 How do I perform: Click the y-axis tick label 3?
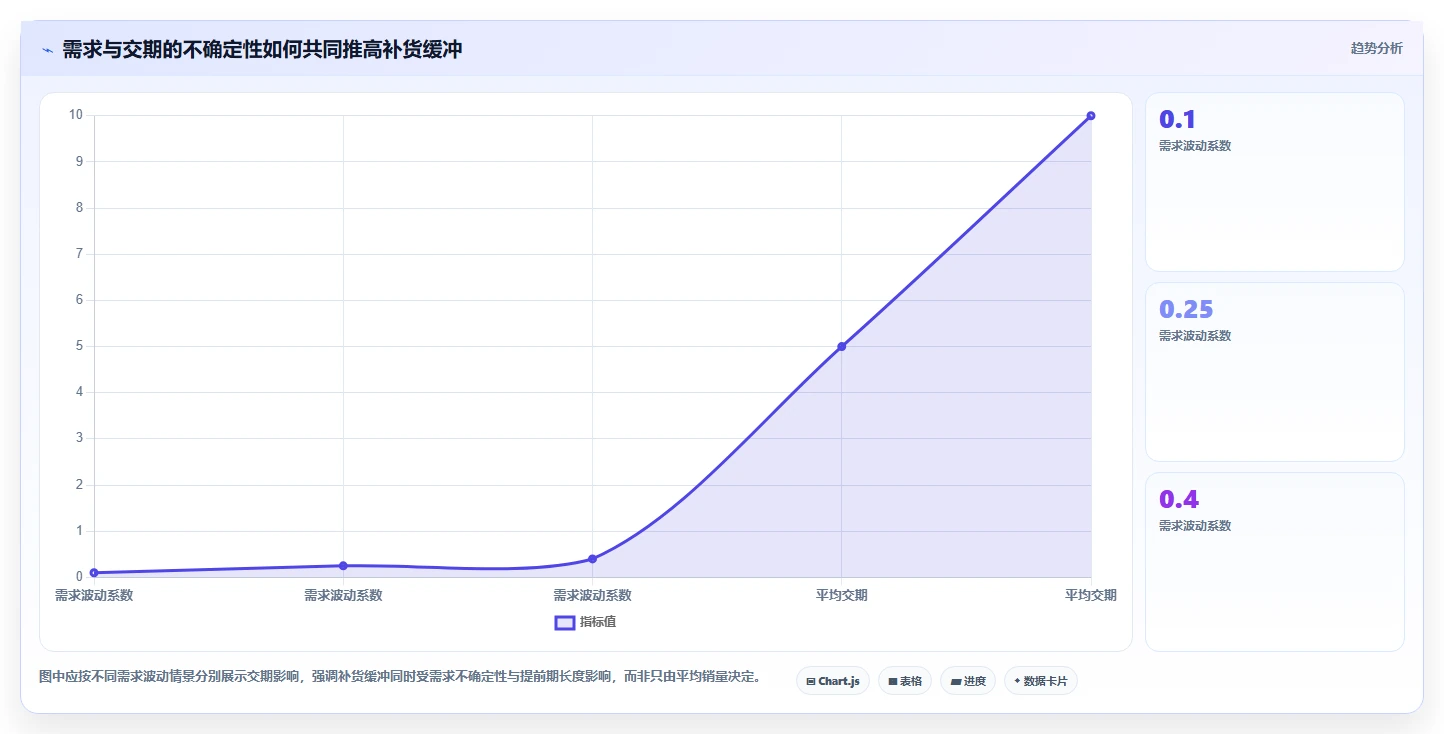(79, 438)
